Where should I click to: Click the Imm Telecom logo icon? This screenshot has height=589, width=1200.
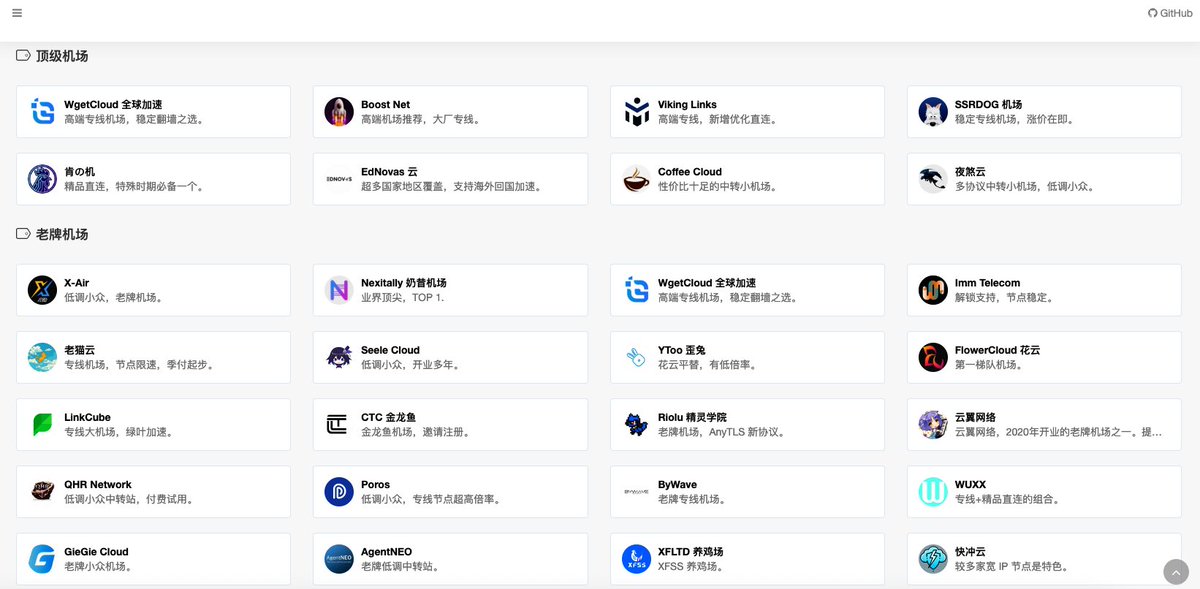(933, 290)
